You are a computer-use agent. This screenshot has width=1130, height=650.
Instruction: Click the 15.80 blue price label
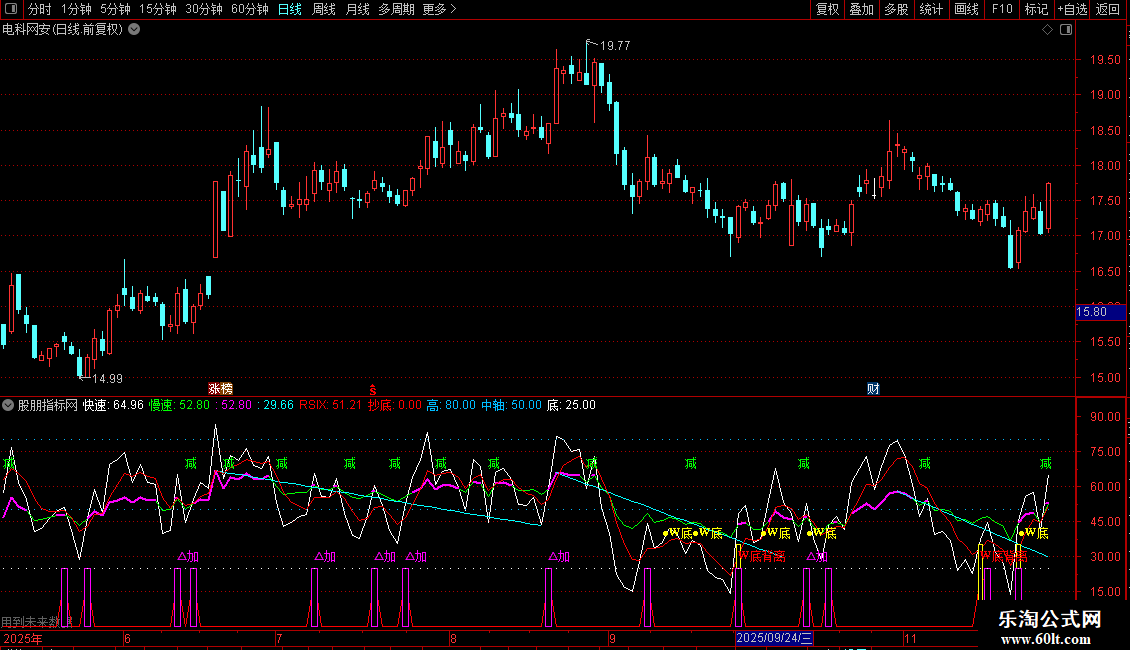(x=1091, y=312)
